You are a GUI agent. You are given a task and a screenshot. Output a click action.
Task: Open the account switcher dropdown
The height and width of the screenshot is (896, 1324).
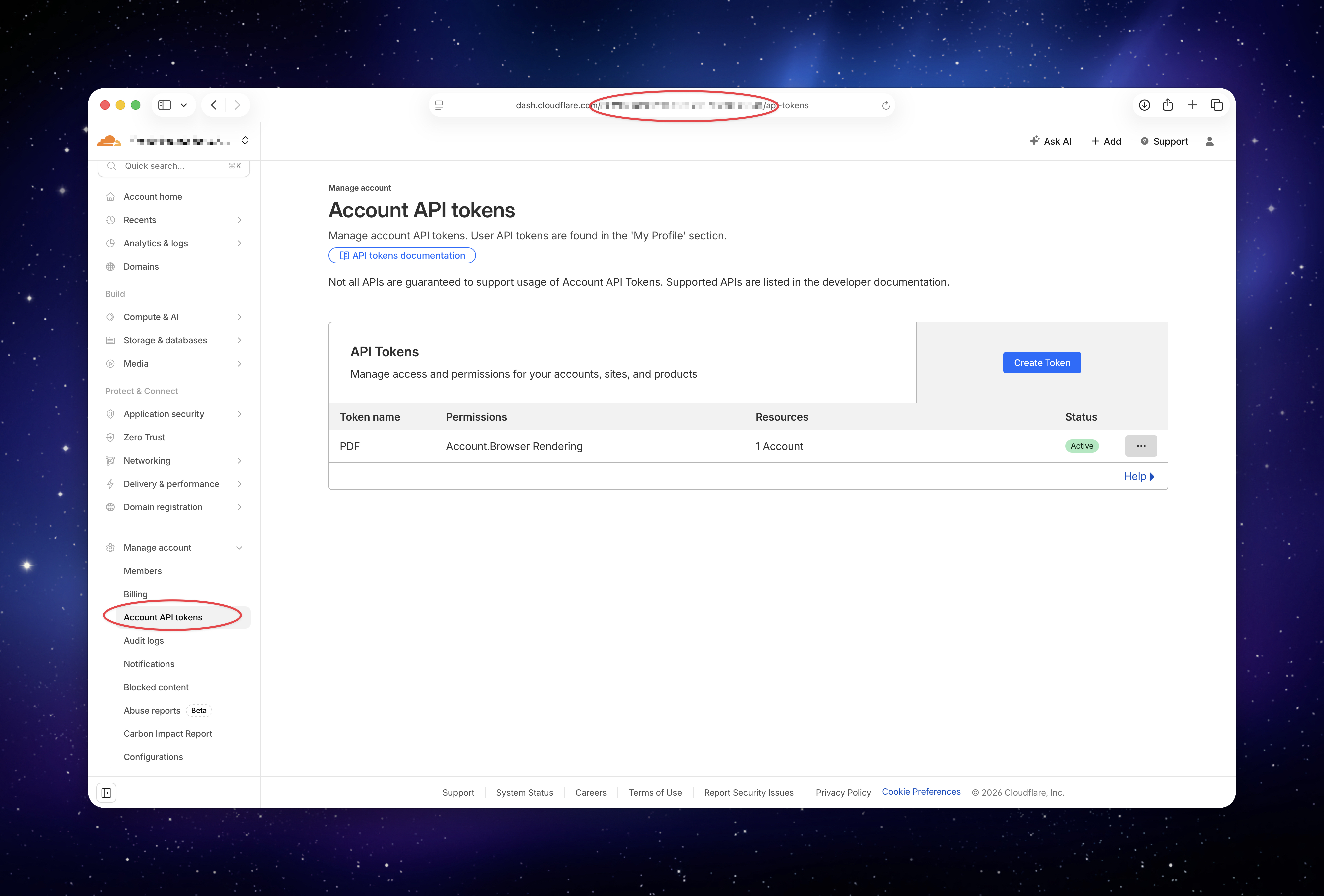pyautogui.click(x=245, y=140)
